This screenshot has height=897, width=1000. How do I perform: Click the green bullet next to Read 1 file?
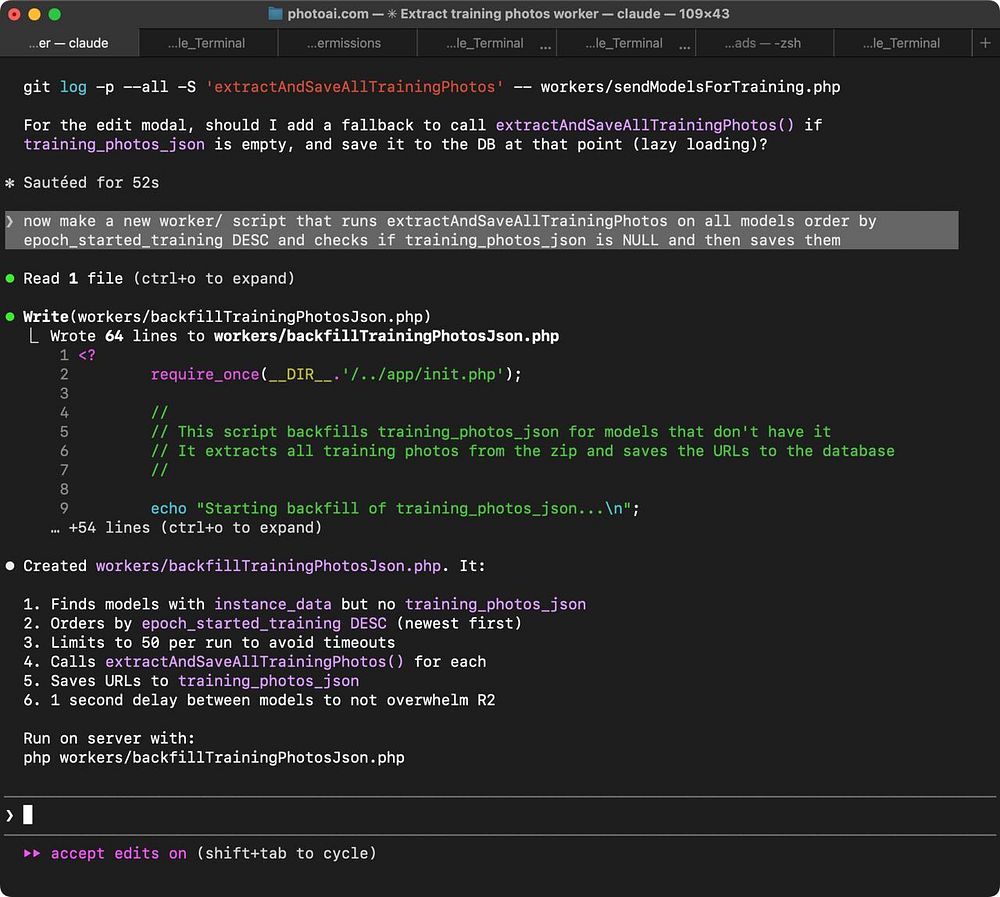point(10,278)
